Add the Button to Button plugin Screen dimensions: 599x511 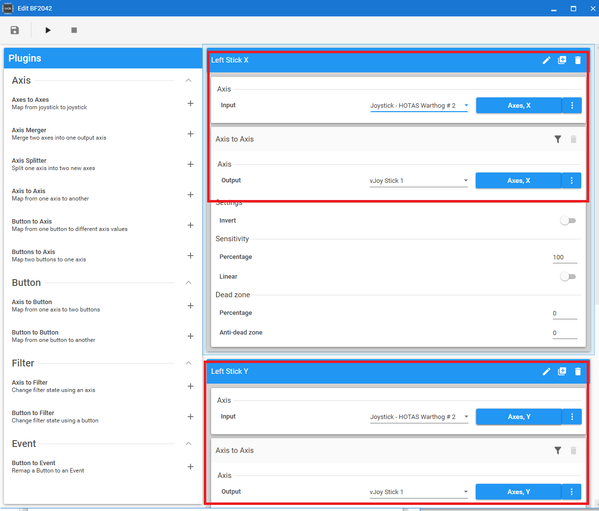pos(190,336)
